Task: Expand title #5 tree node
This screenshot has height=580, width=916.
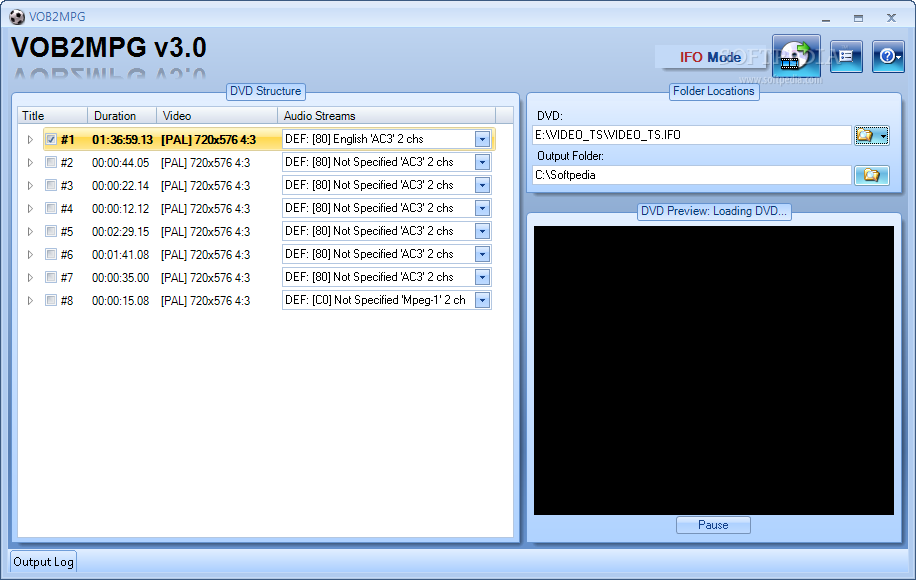Action: (x=30, y=231)
